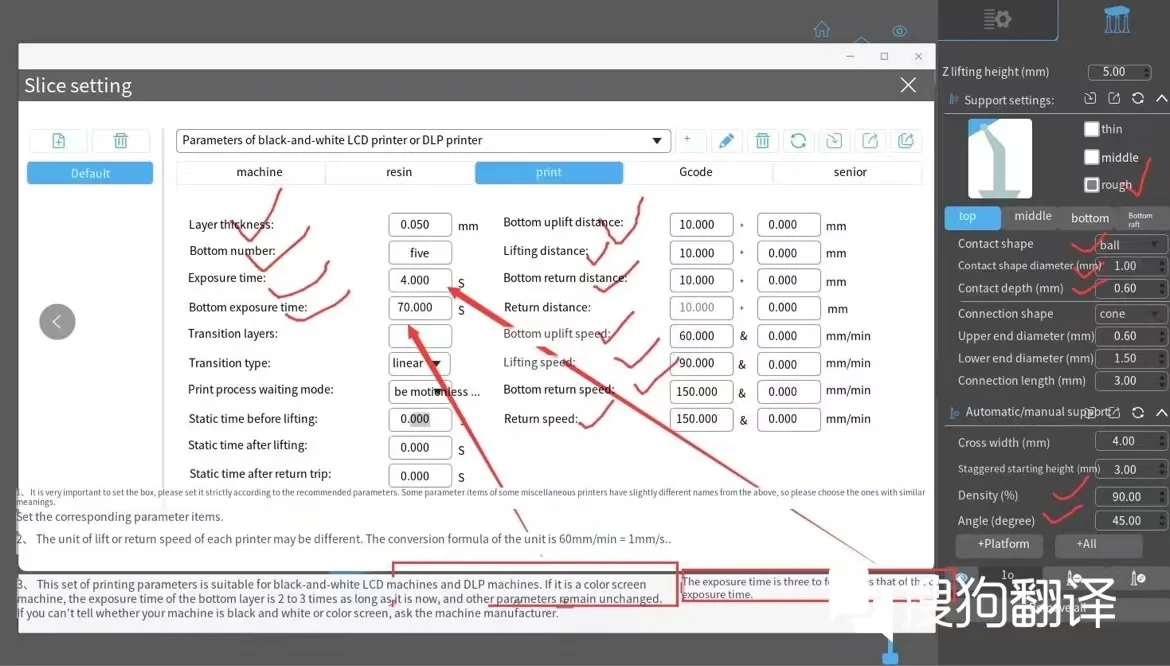Switch to the senior tab
This screenshot has height=666, width=1170.
850,172
